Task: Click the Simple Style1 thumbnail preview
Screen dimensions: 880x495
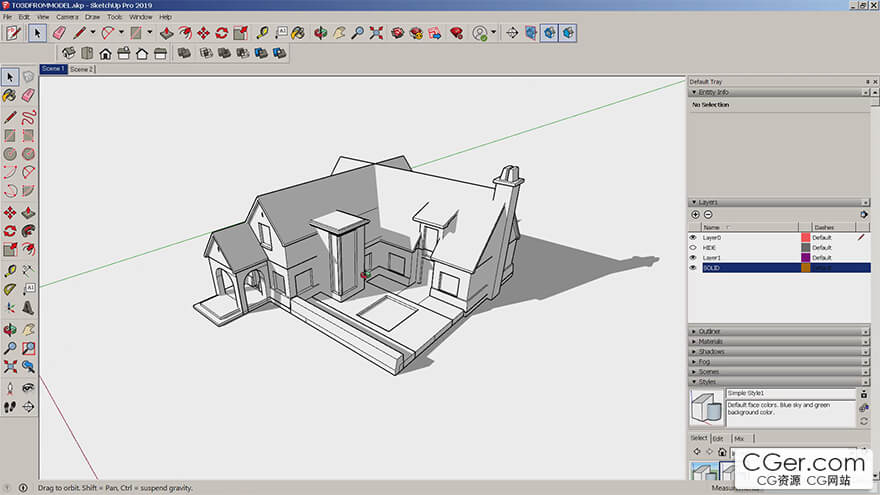Action: click(x=707, y=408)
